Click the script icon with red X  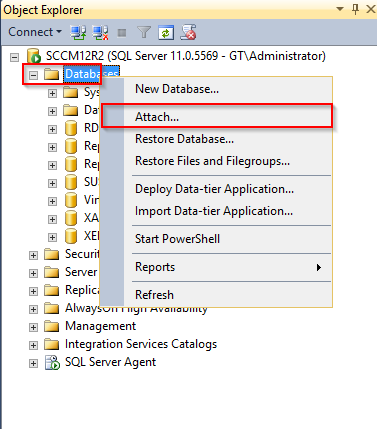click(188, 32)
